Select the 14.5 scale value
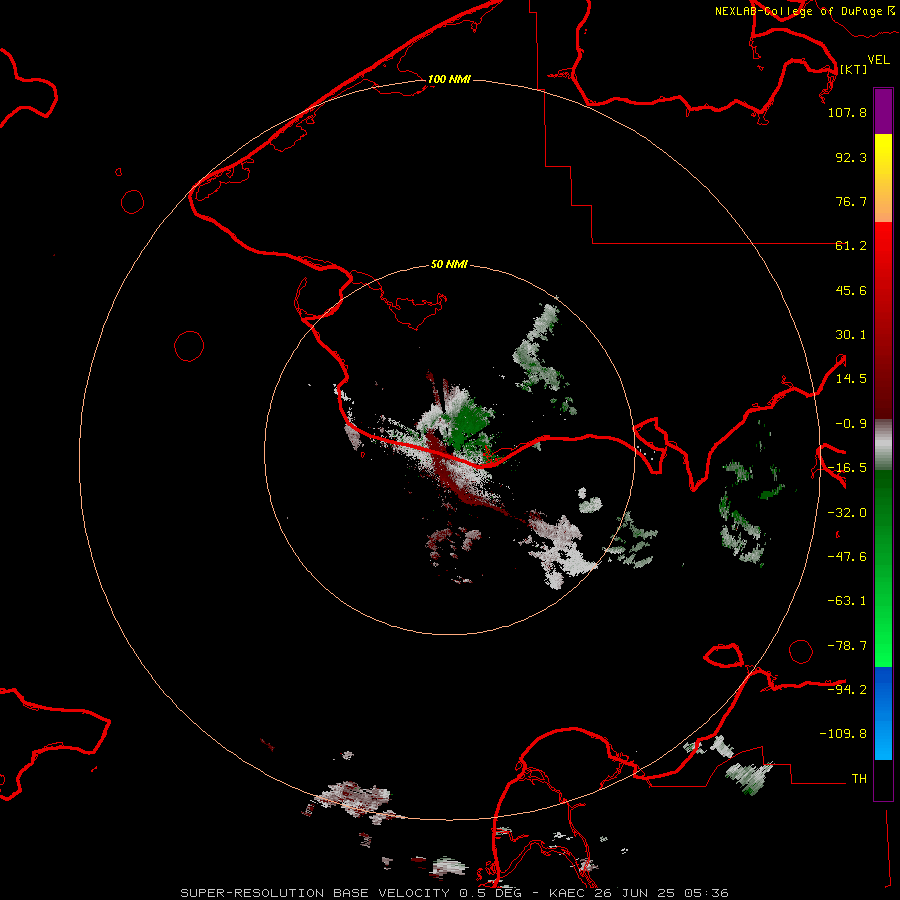Screen dimensions: 900x900 pos(851,379)
